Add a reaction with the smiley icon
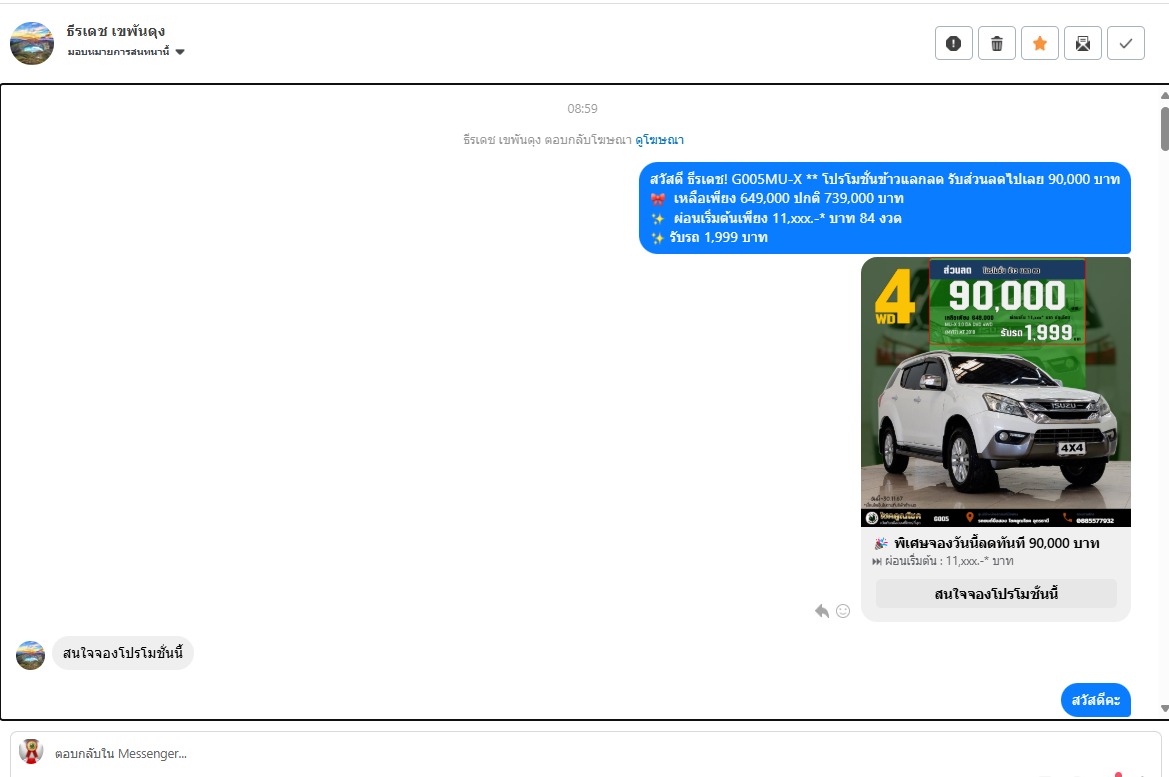The image size is (1169, 777). pyautogui.click(x=843, y=611)
